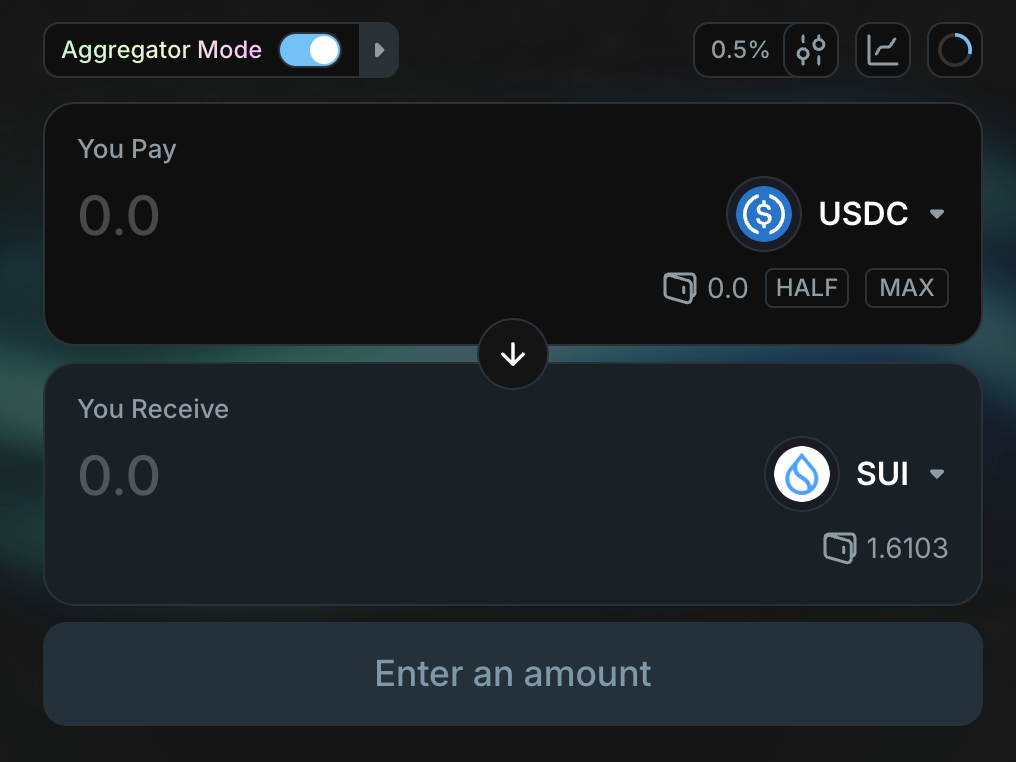Click the 0.5% slippage value
Screen dimensions: 1016x762
740,50
